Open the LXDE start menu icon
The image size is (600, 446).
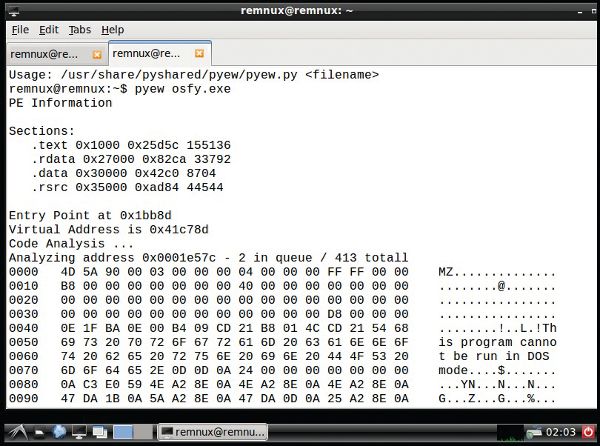(x=18, y=432)
